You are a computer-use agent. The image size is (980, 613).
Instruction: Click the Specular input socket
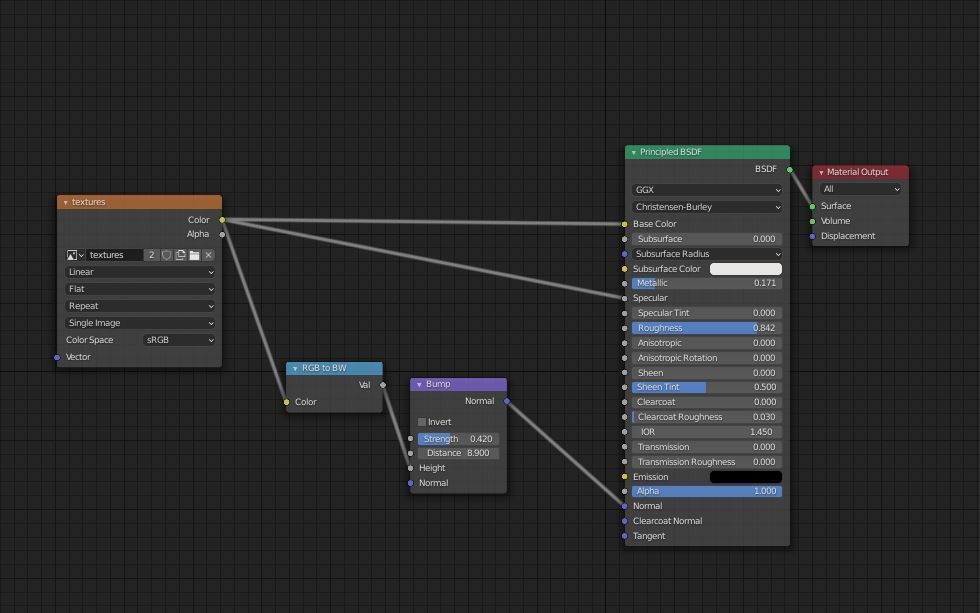coord(624,298)
